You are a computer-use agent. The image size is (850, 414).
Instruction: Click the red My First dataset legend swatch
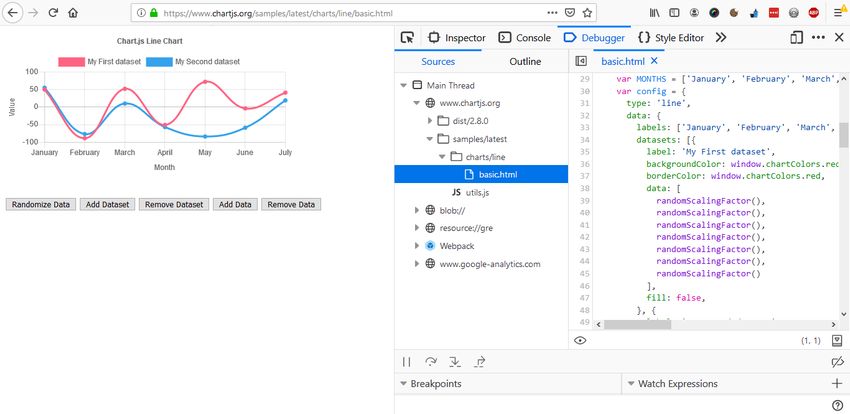(x=70, y=61)
